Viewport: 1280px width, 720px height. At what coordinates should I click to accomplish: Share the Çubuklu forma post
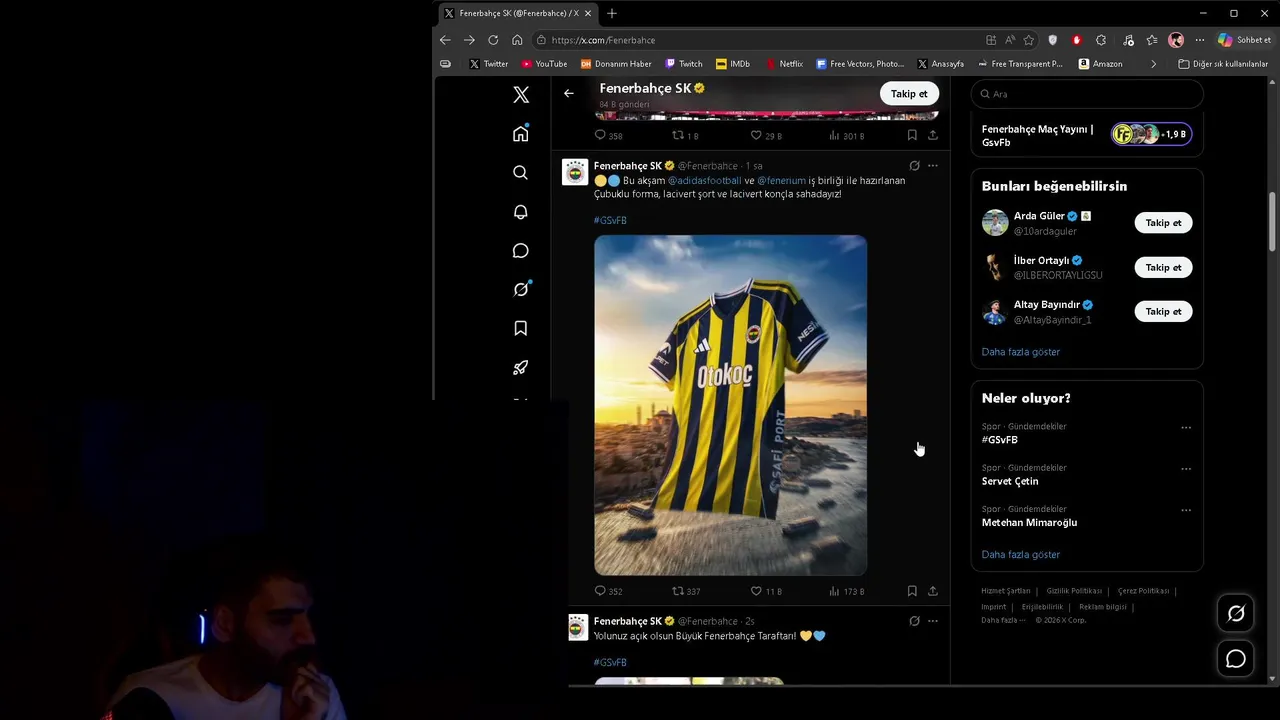pos(933,591)
